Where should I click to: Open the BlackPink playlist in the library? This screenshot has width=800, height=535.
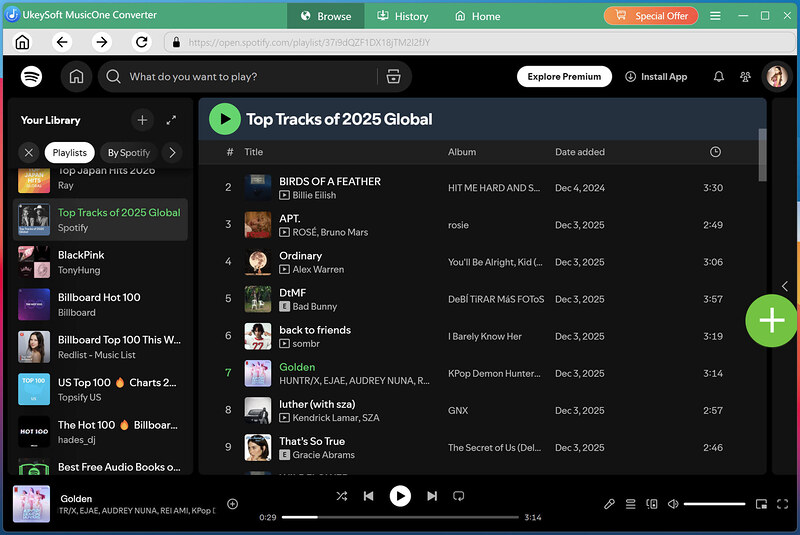(100, 262)
